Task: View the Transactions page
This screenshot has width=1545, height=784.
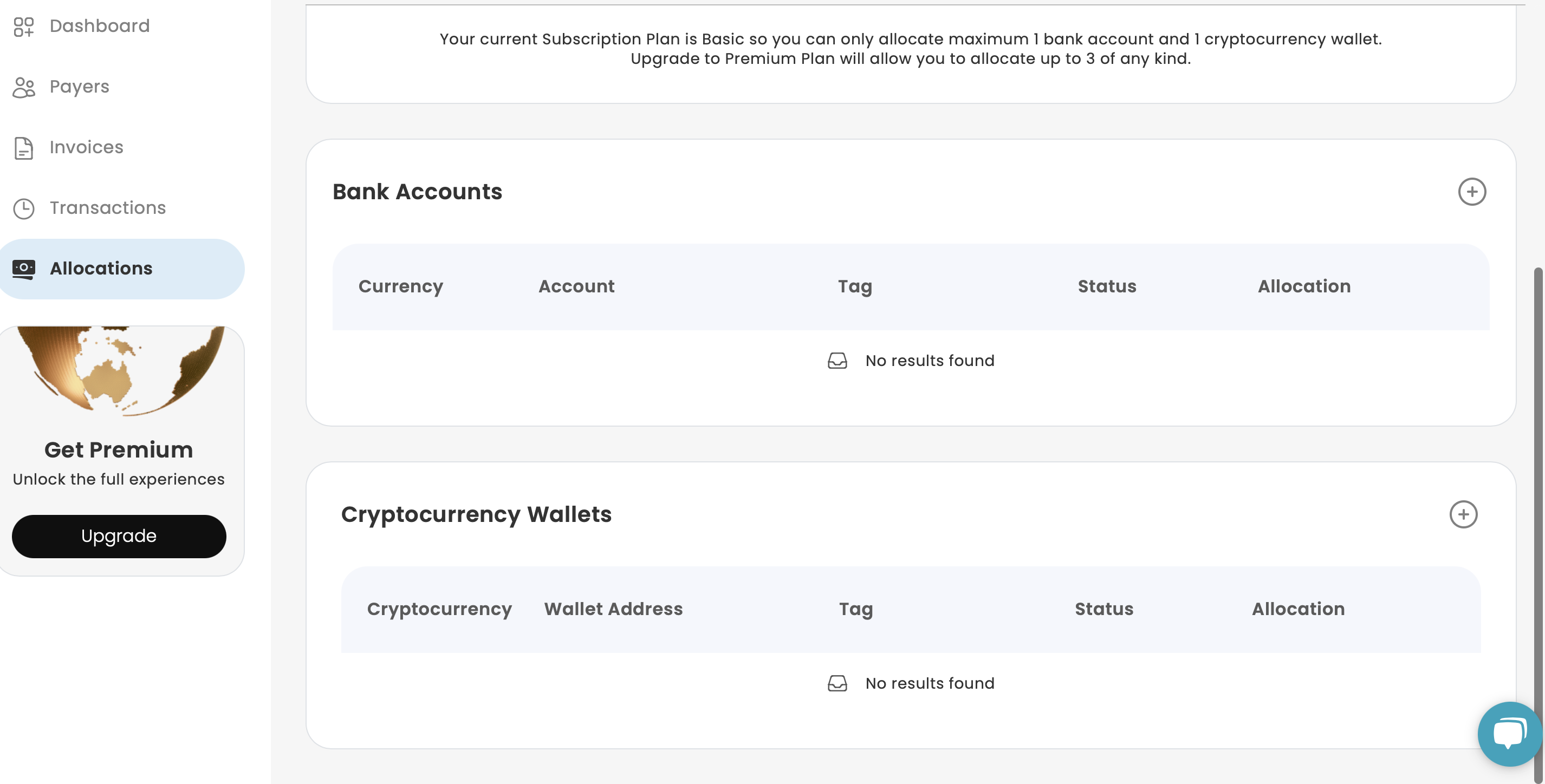Action: coord(107,208)
